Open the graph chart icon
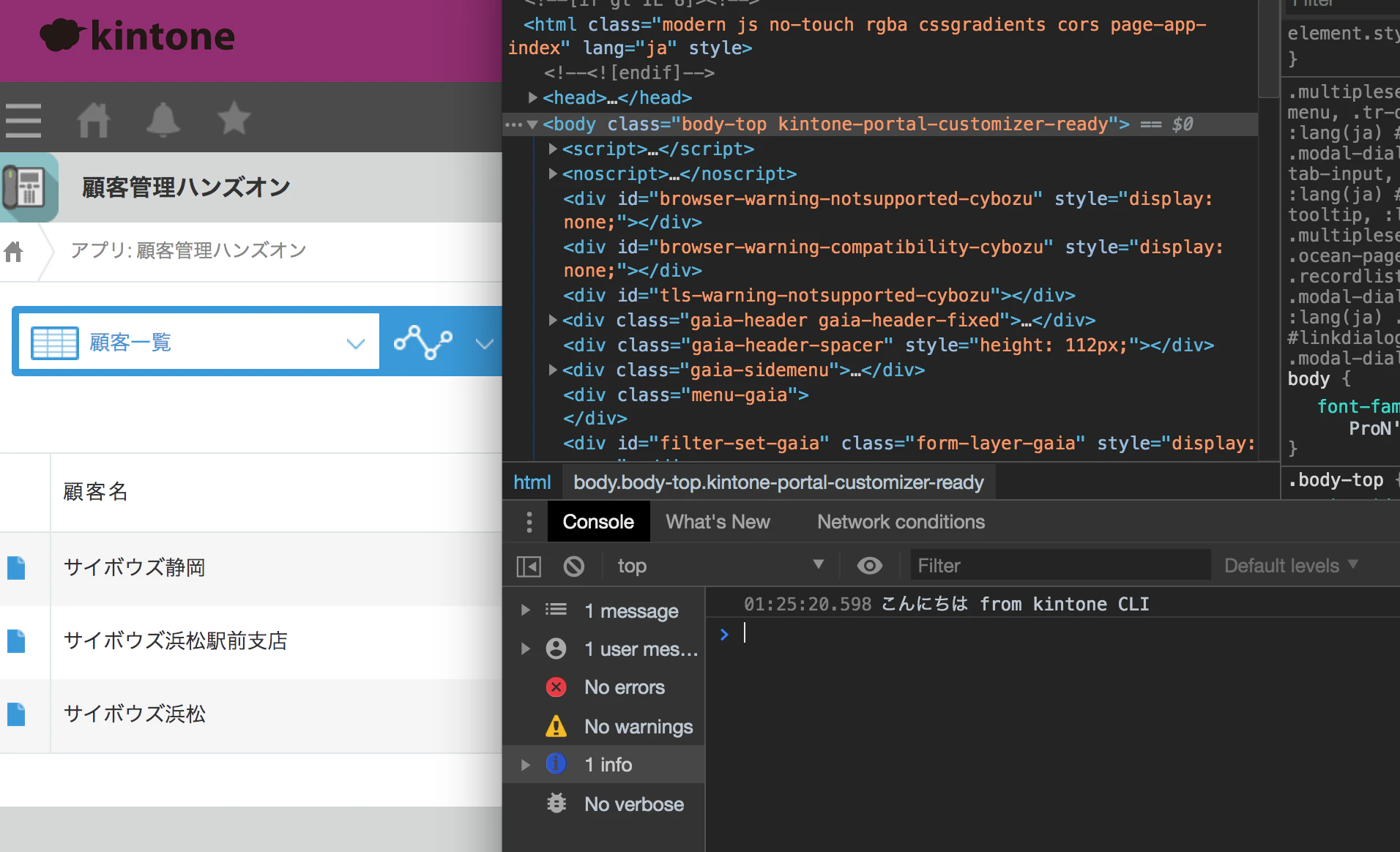The height and width of the screenshot is (852, 1400). 422,342
